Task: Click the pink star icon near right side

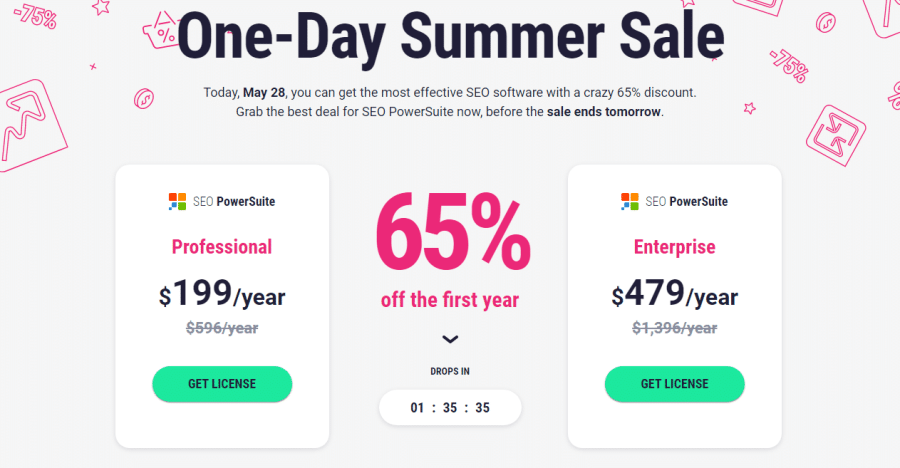Action: pyautogui.click(x=750, y=107)
